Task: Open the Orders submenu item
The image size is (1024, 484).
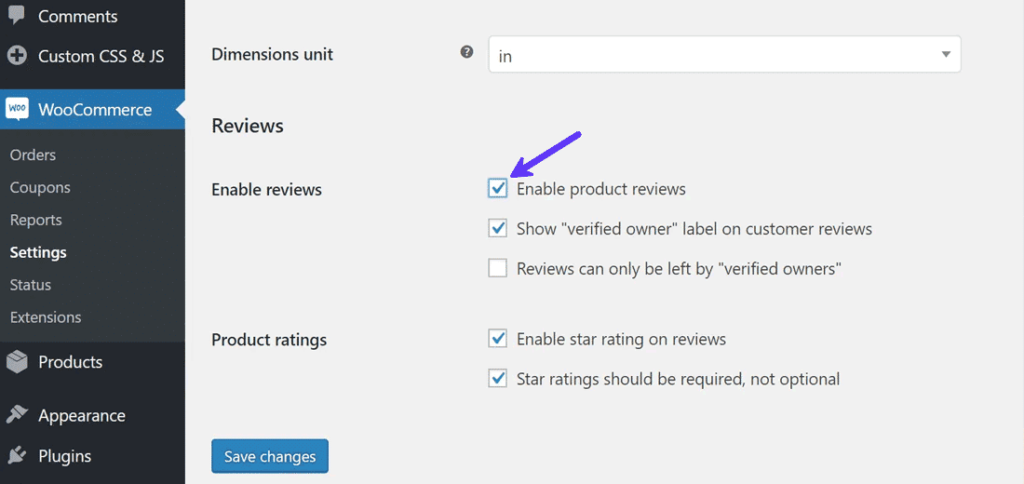Action: [33, 155]
